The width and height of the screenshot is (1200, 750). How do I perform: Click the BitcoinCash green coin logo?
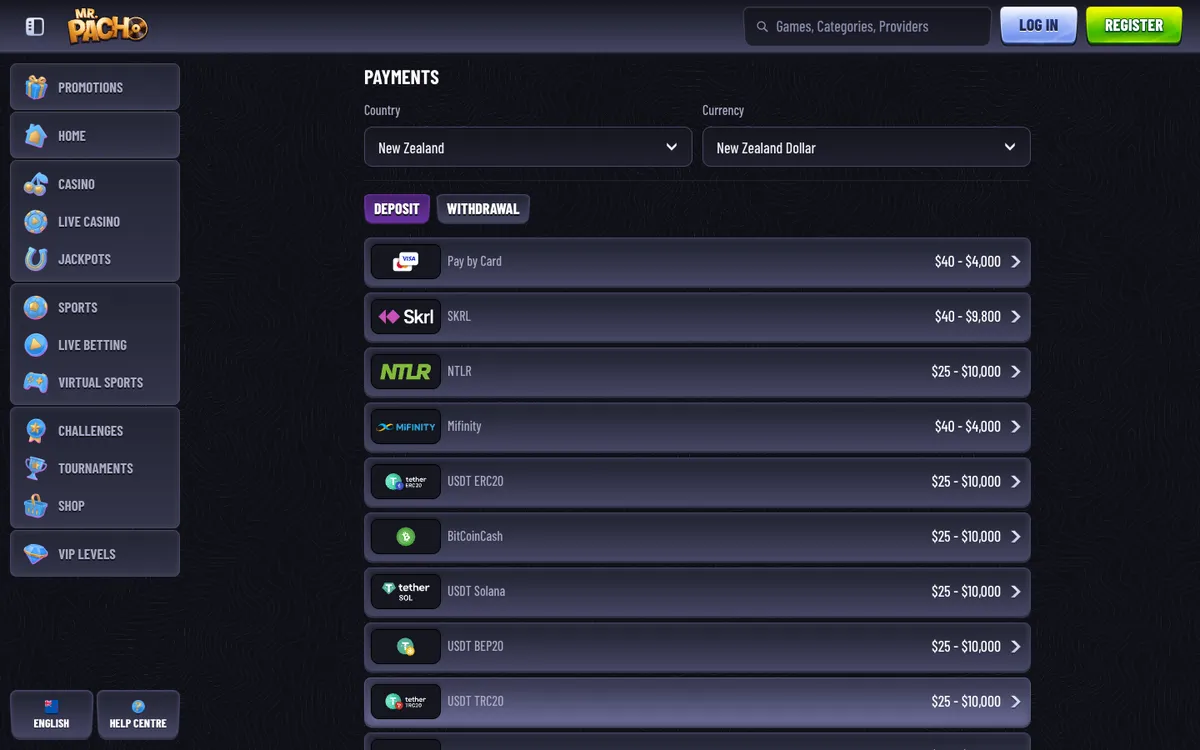click(405, 536)
